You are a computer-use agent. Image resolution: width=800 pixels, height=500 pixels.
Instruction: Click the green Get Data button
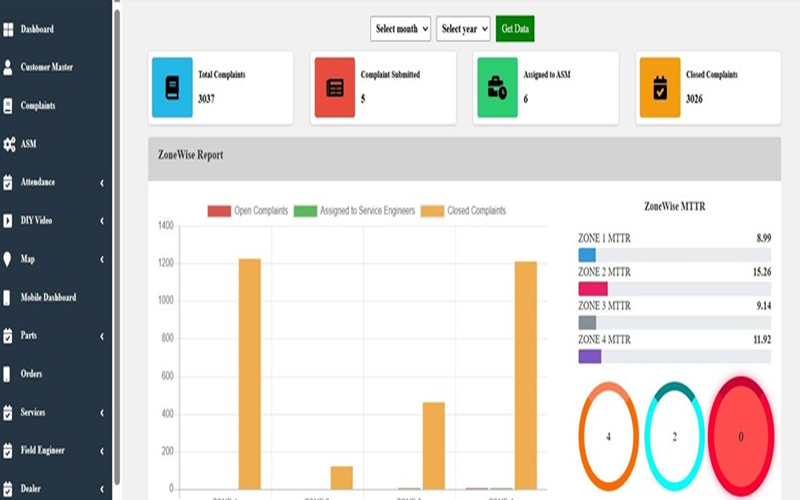(x=515, y=29)
